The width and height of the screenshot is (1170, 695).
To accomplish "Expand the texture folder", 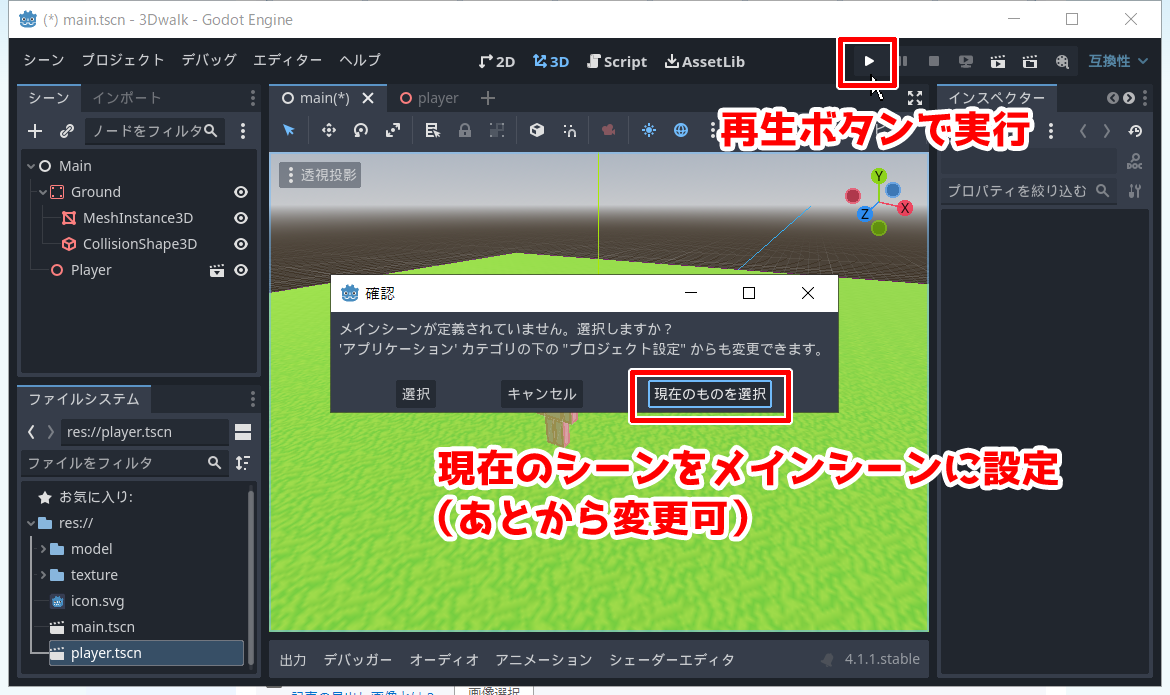I will point(43,575).
